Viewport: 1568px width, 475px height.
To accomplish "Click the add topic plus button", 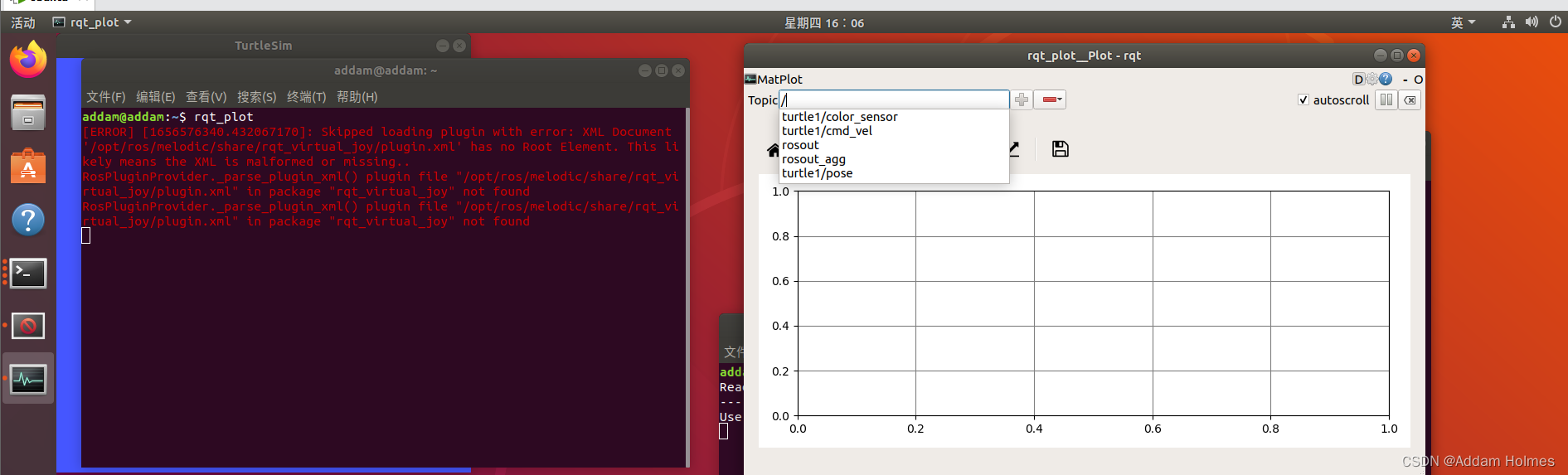I will point(1022,99).
